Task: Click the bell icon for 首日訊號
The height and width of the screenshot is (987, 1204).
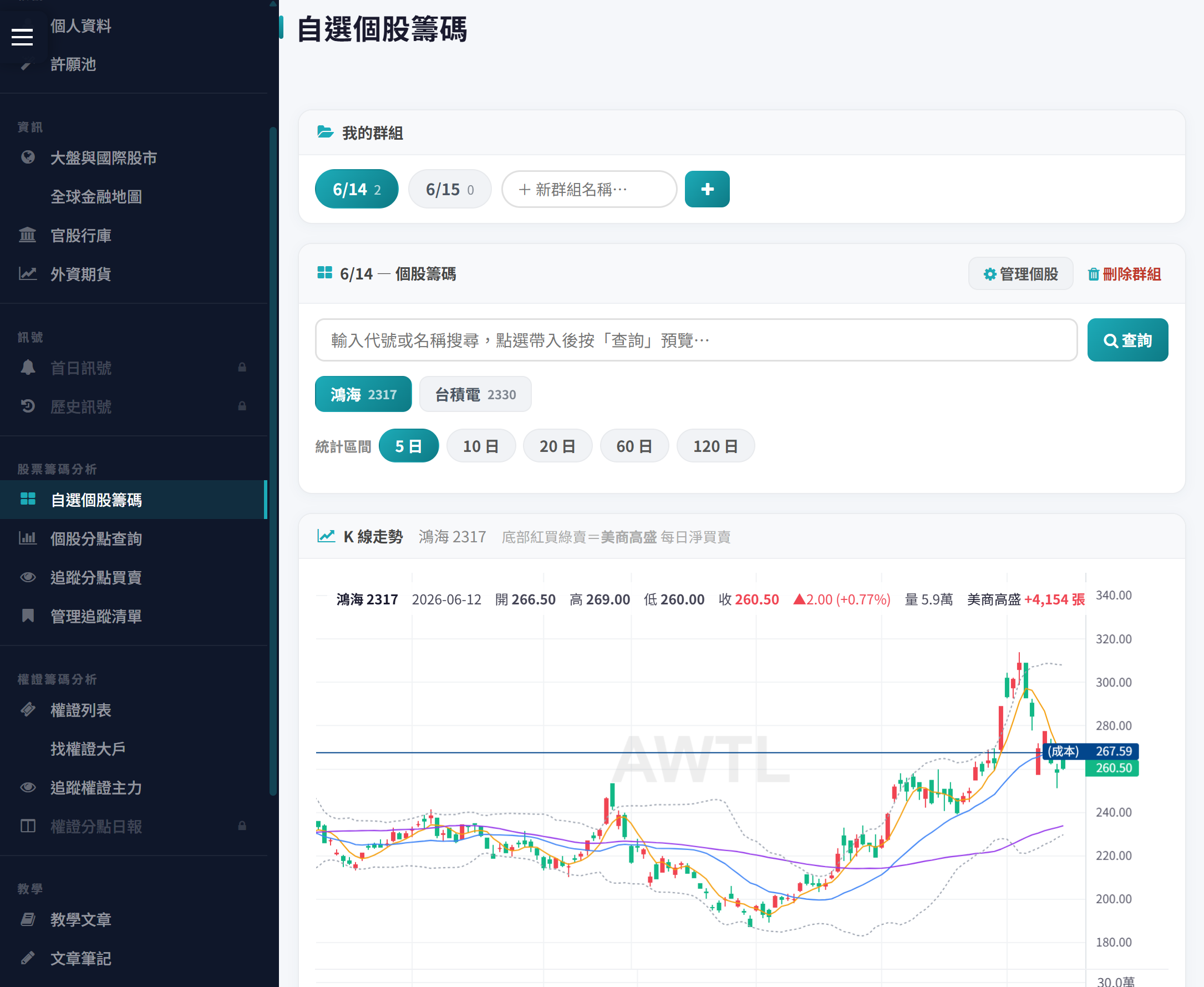Action: click(27, 367)
